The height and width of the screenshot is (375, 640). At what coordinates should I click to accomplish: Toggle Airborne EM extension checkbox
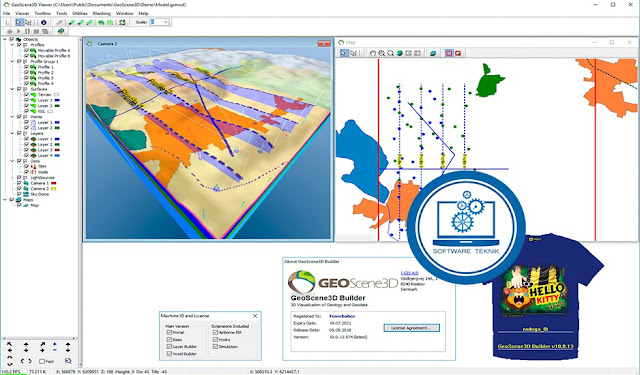point(215,332)
